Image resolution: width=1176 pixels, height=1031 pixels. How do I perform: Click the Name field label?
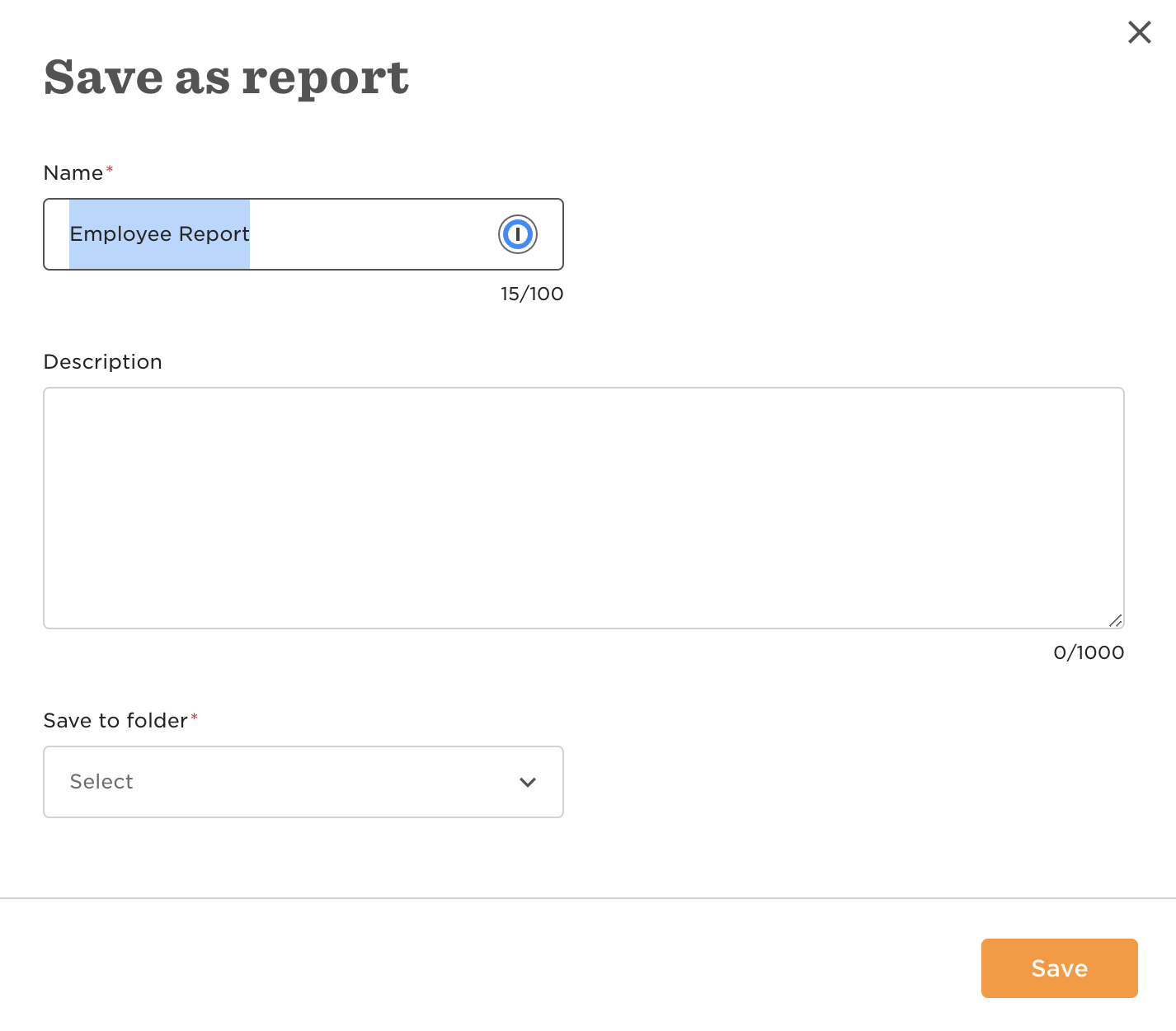click(73, 173)
